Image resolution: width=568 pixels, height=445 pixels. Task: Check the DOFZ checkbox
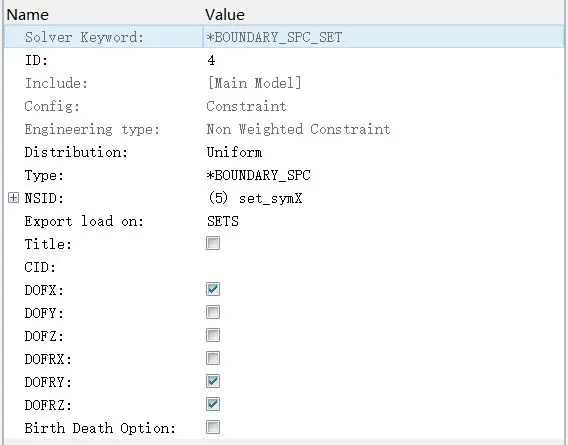213,335
